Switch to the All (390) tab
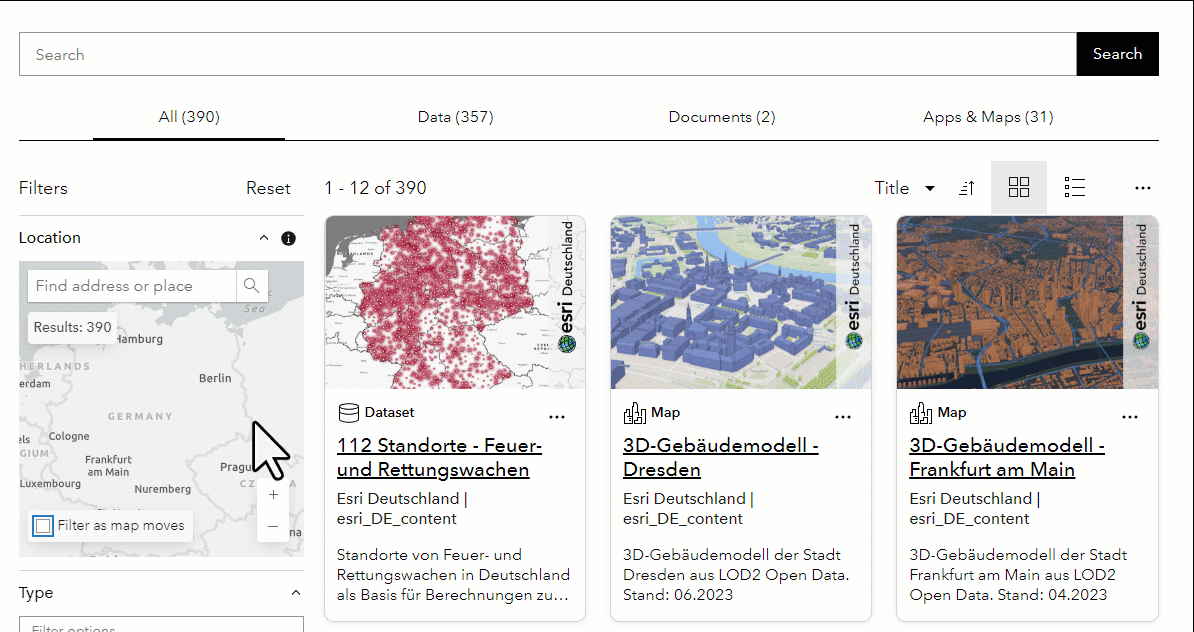 [x=189, y=117]
